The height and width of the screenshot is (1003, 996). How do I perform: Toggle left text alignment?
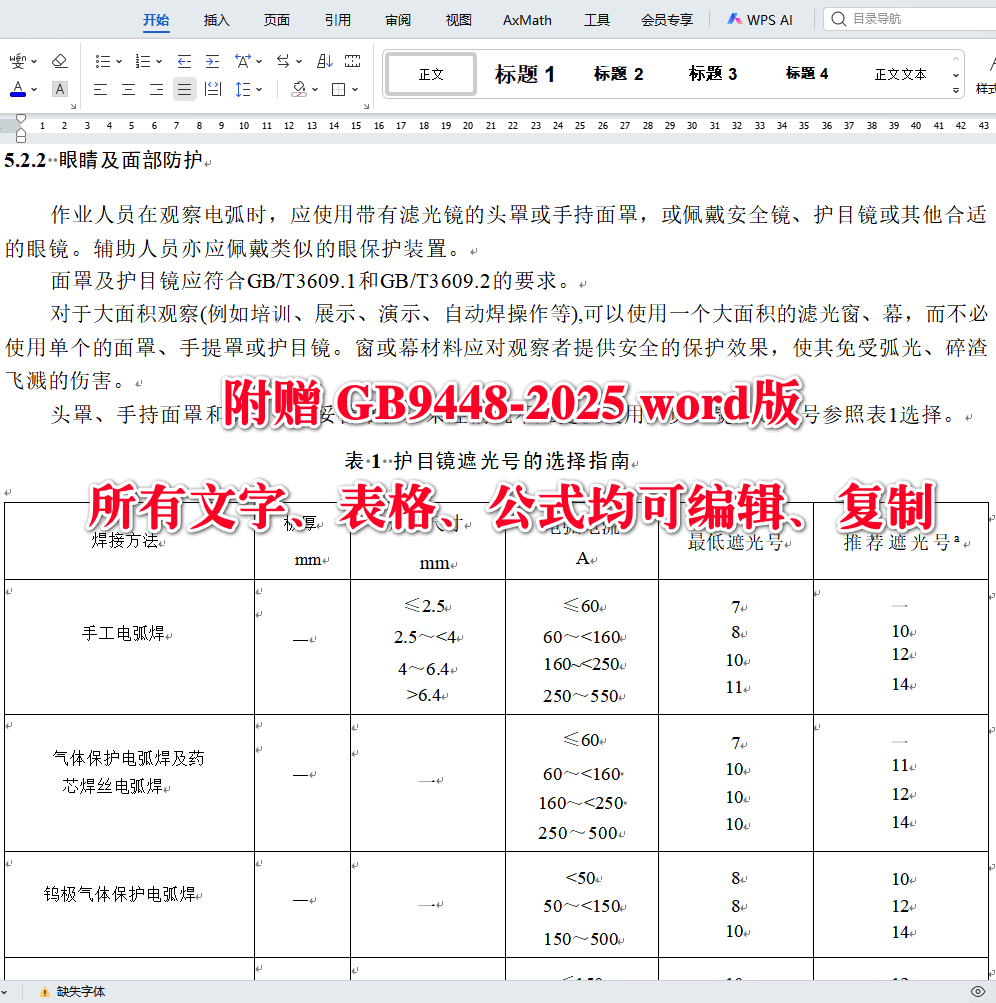click(99, 88)
